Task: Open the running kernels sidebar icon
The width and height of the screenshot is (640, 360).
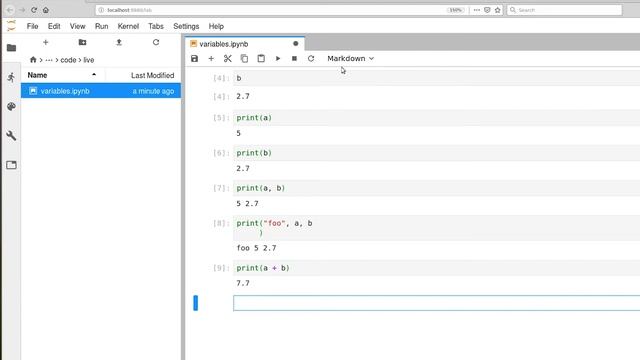Action: [11, 77]
